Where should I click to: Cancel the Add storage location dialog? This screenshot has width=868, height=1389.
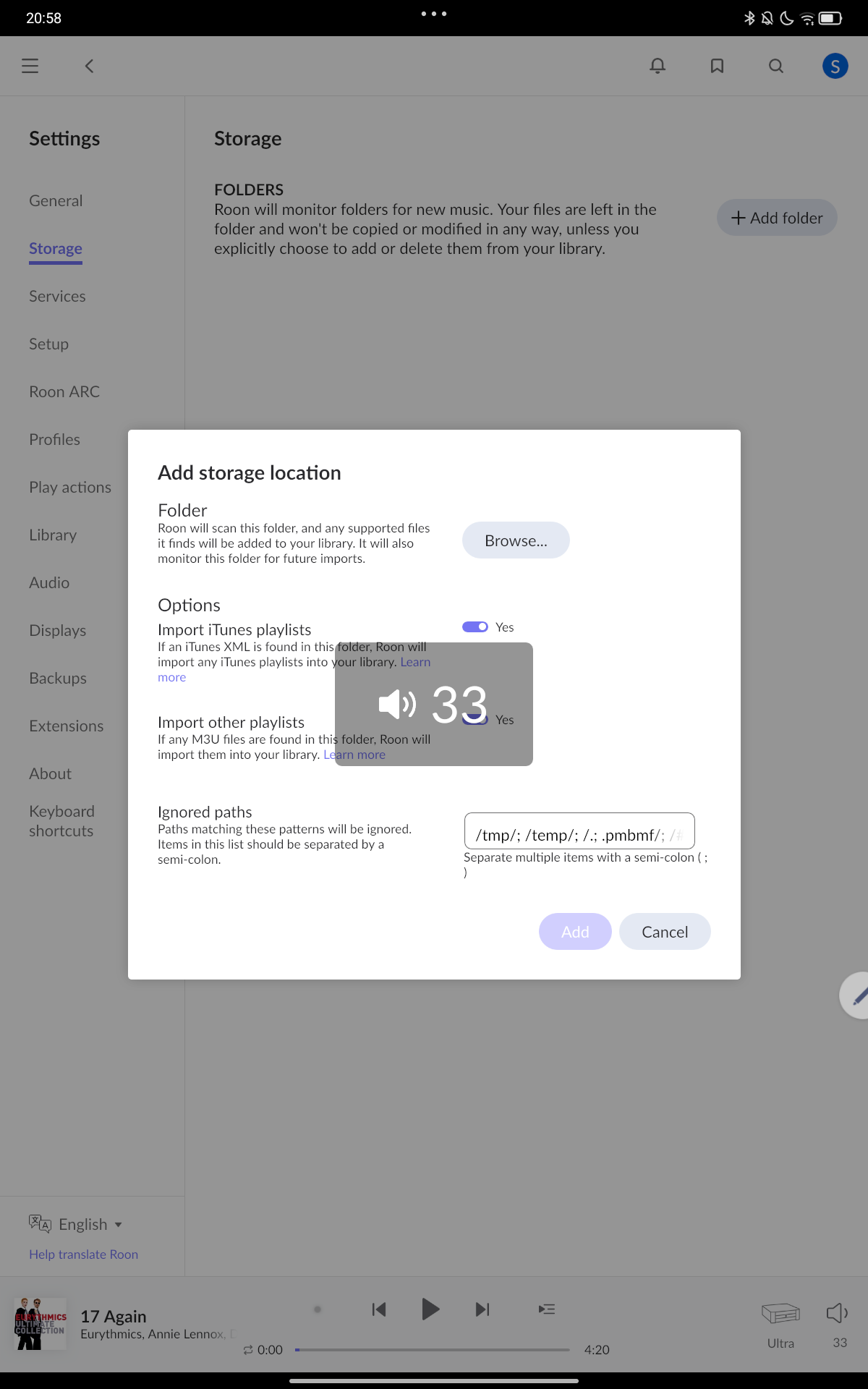click(x=664, y=932)
